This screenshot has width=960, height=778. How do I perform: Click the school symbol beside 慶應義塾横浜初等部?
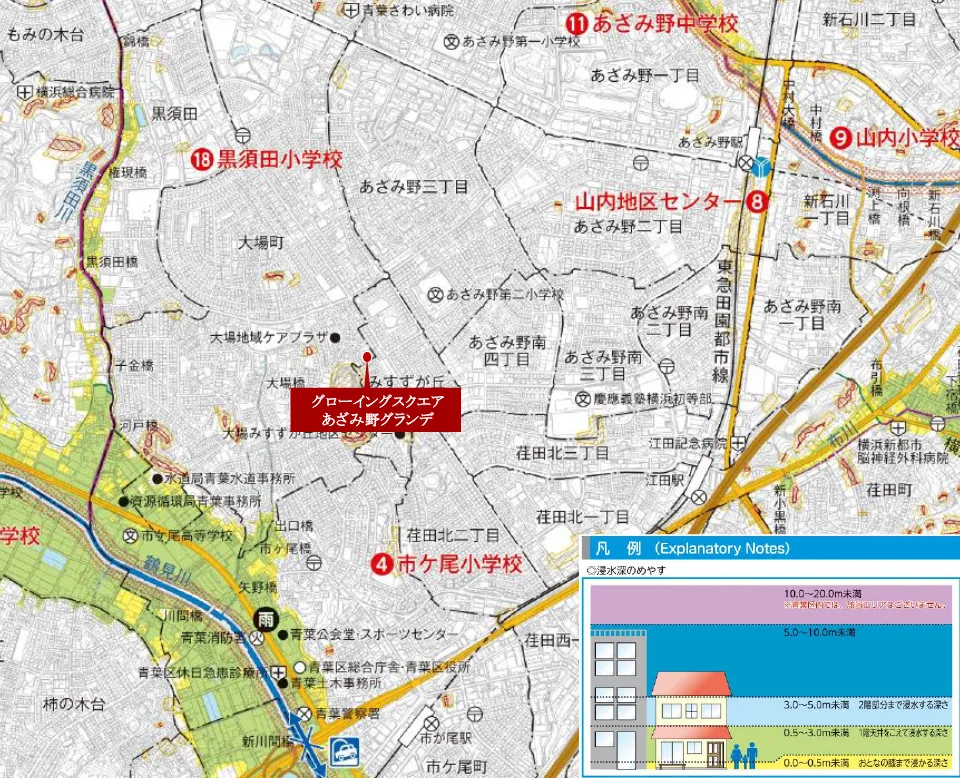(x=583, y=399)
